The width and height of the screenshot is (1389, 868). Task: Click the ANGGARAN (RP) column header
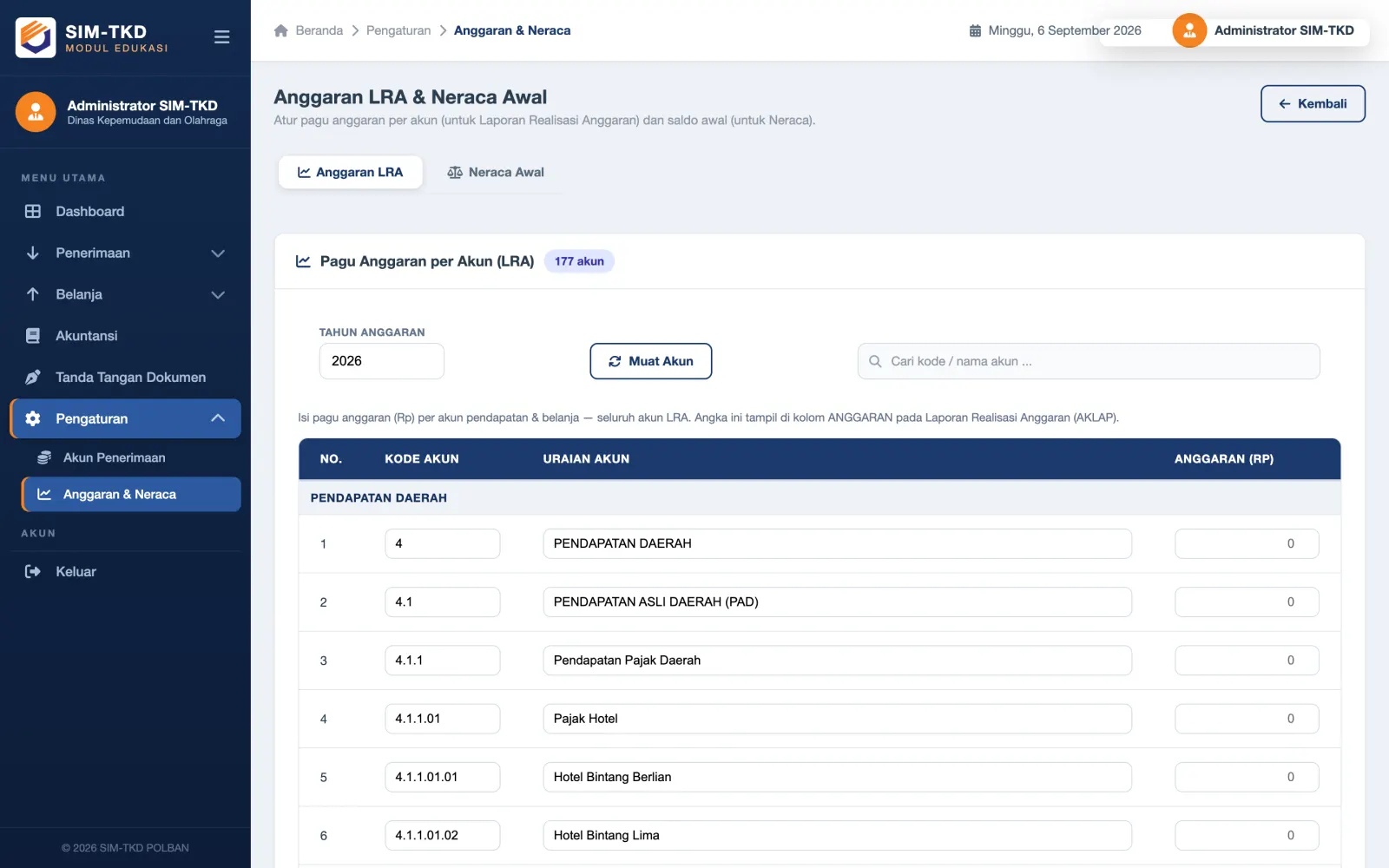1224,458
